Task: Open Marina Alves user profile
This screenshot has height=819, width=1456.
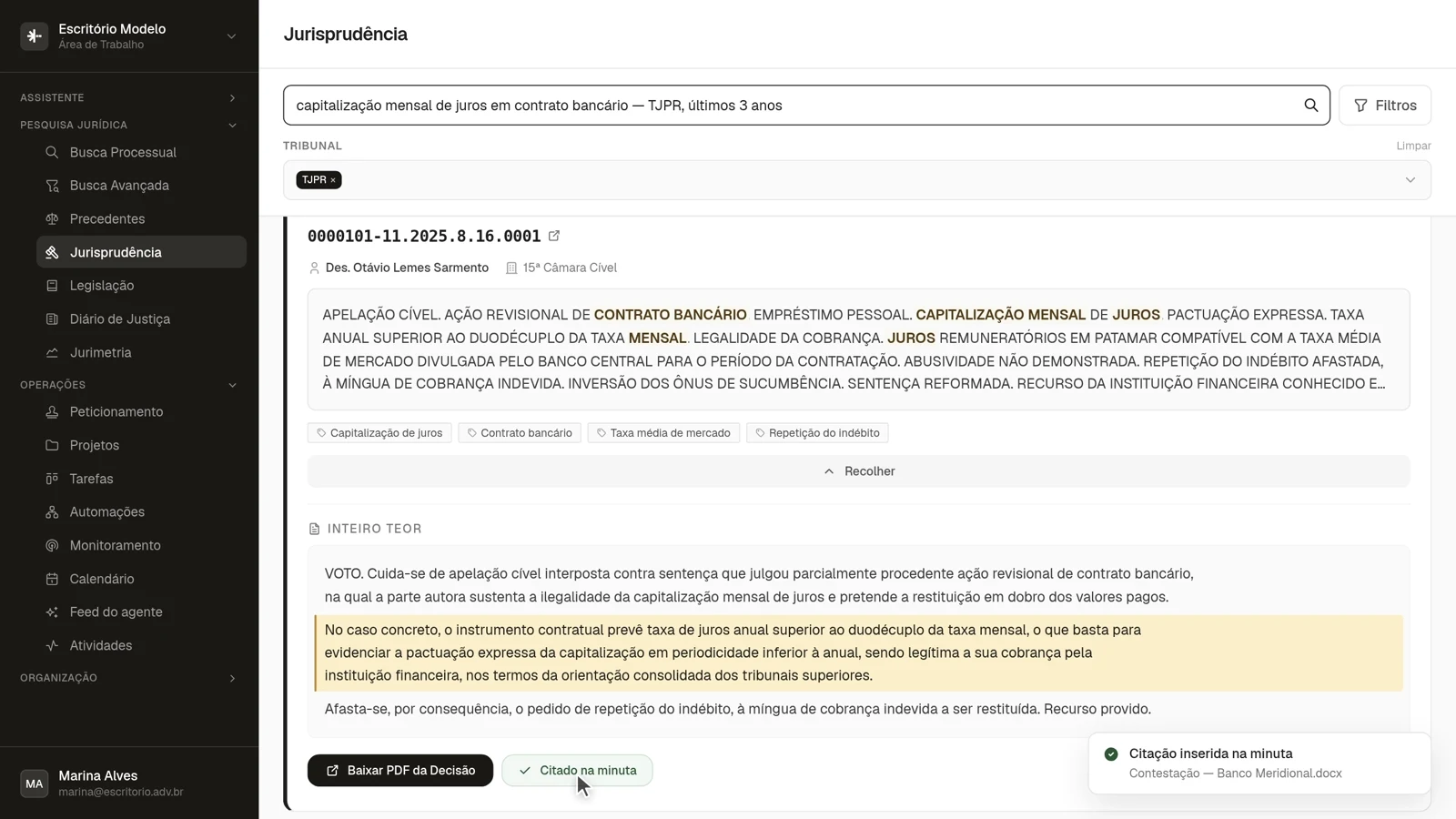Action: pos(129,783)
